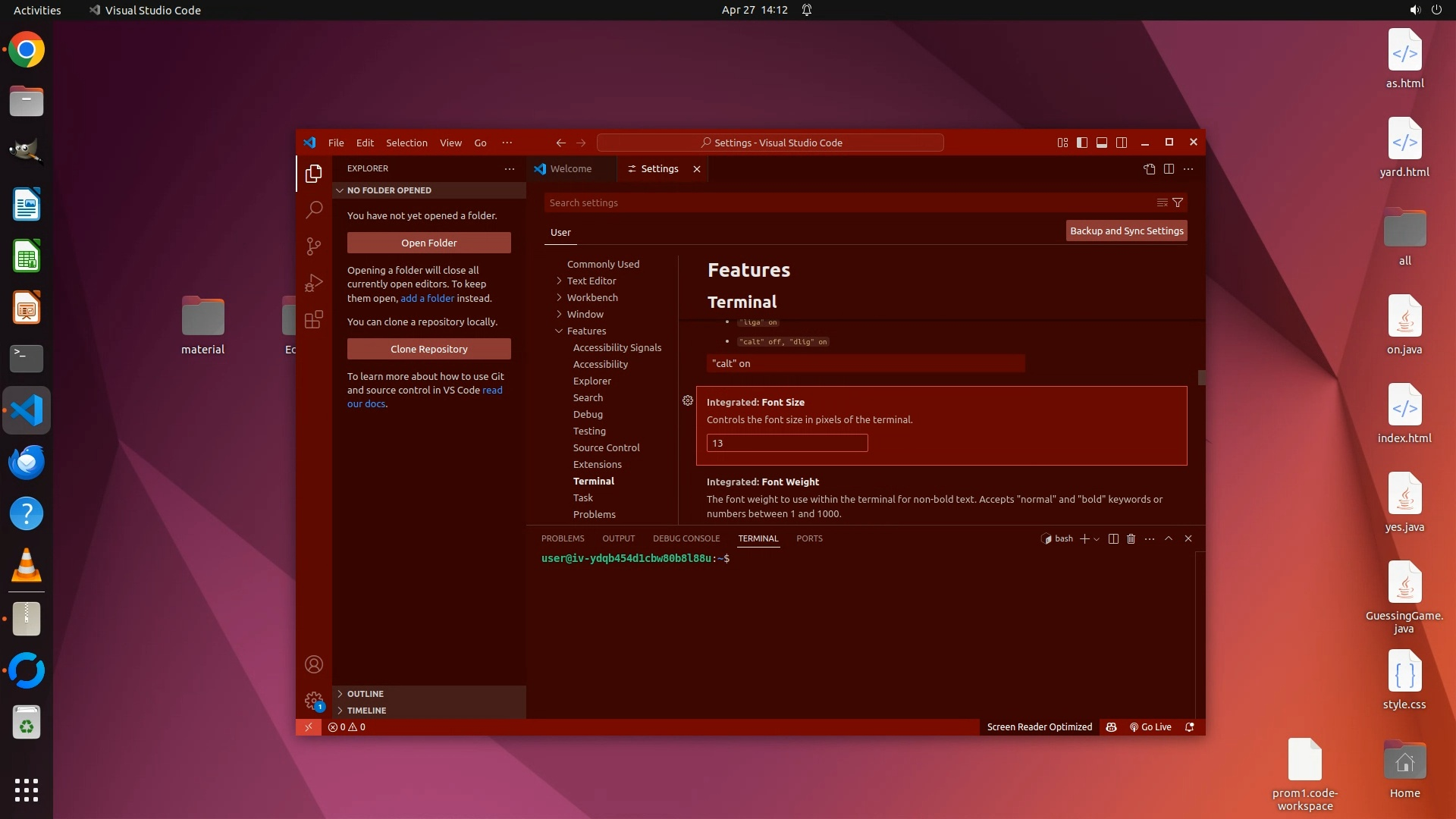Open Run and Debug view icon
Image resolution: width=1456 pixels, height=819 pixels.
coord(314,283)
